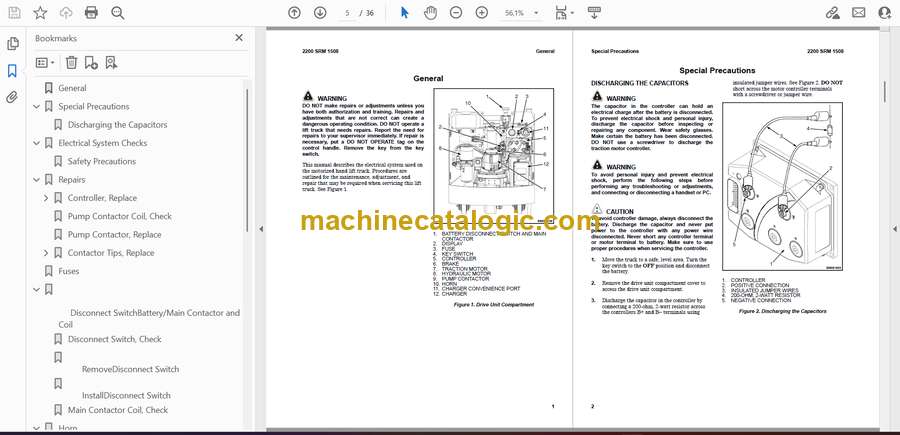The image size is (900, 435).
Task: Open the find text magnifier icon
Action: pos(118,13)
